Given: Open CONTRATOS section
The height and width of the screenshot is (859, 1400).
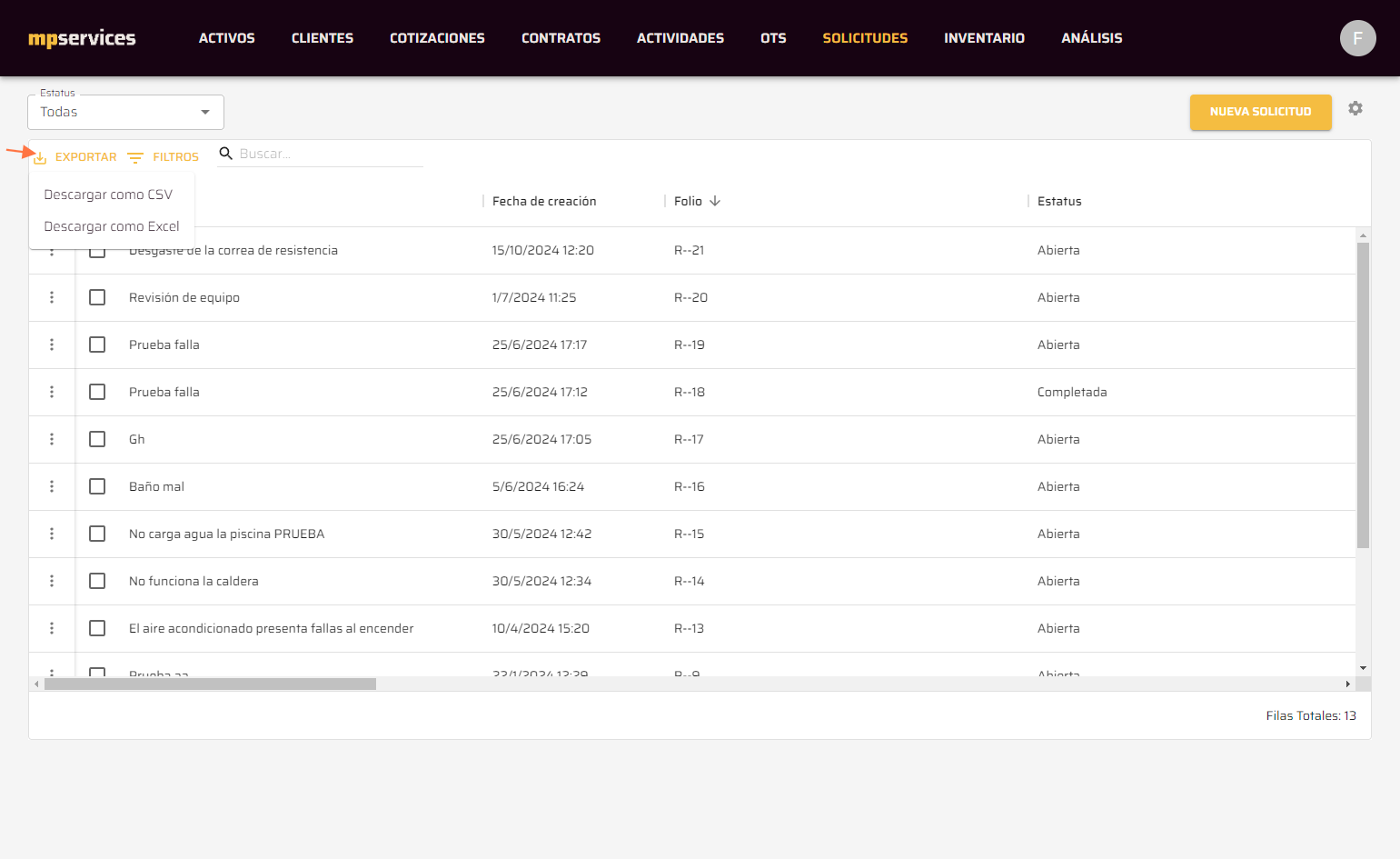Looking at the screenshot, I should click(561, 38).
